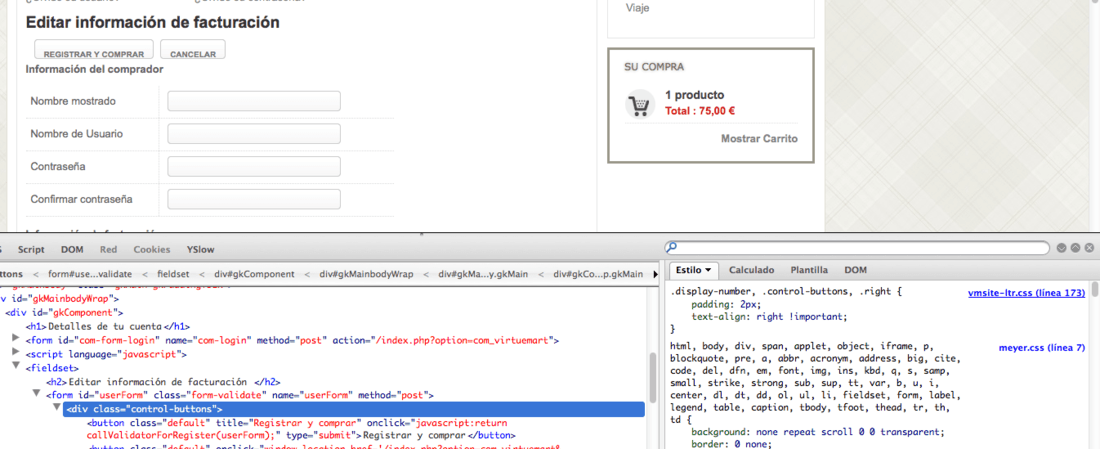
Task: Select form#use...validate breadcrumb
Action: (90, 274)
